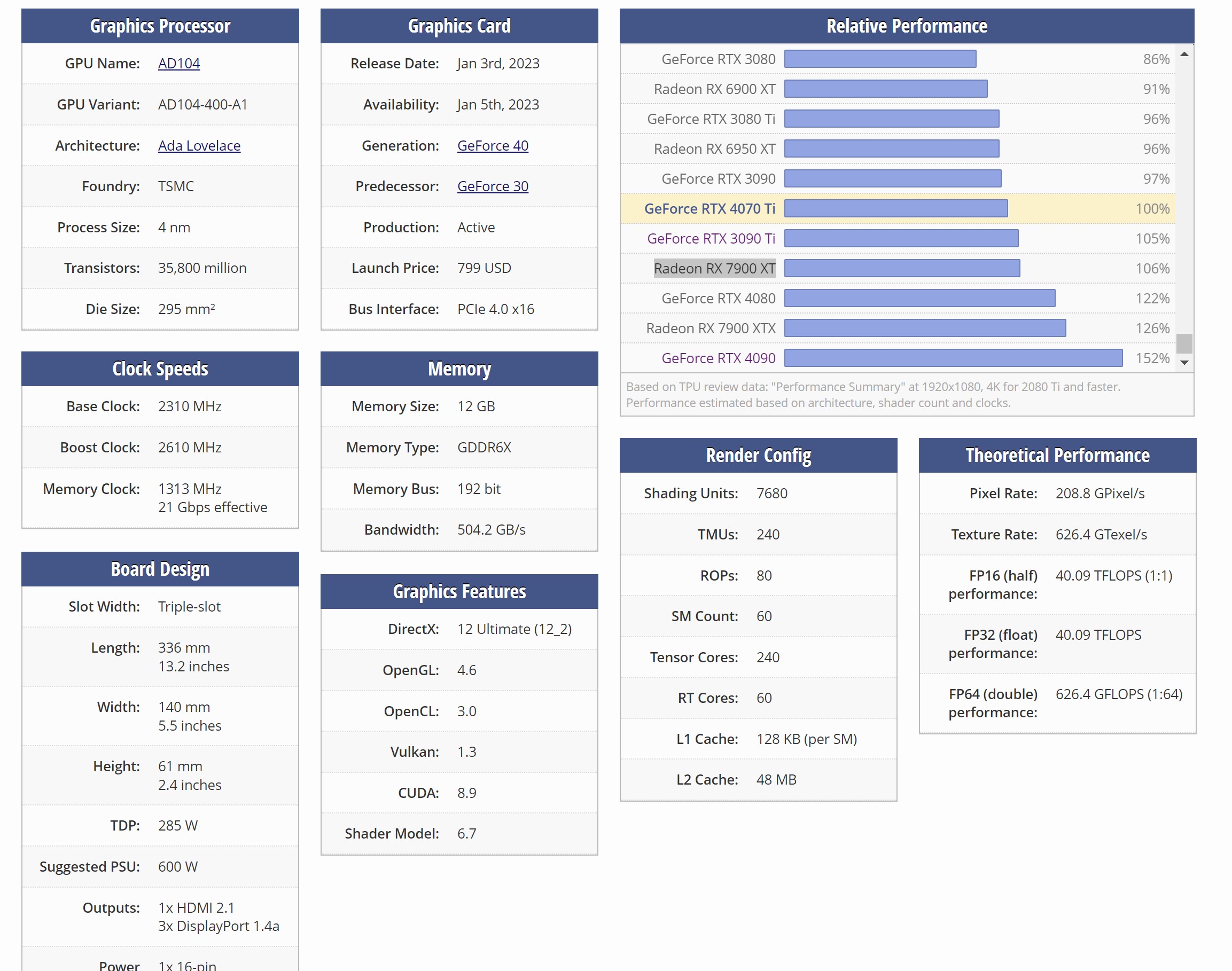Screen dimensions: 1232x971
Task: Click the Base Clock value 2310 MHz
Action: 189,406
